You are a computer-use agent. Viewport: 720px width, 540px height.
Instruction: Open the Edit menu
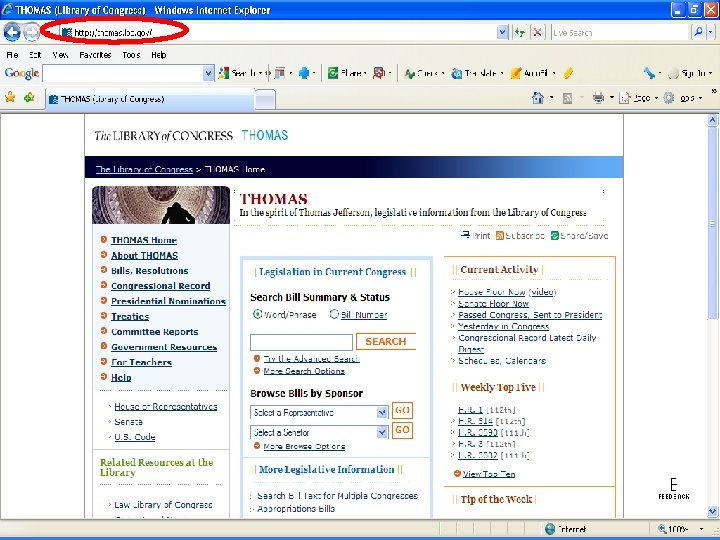35,55
